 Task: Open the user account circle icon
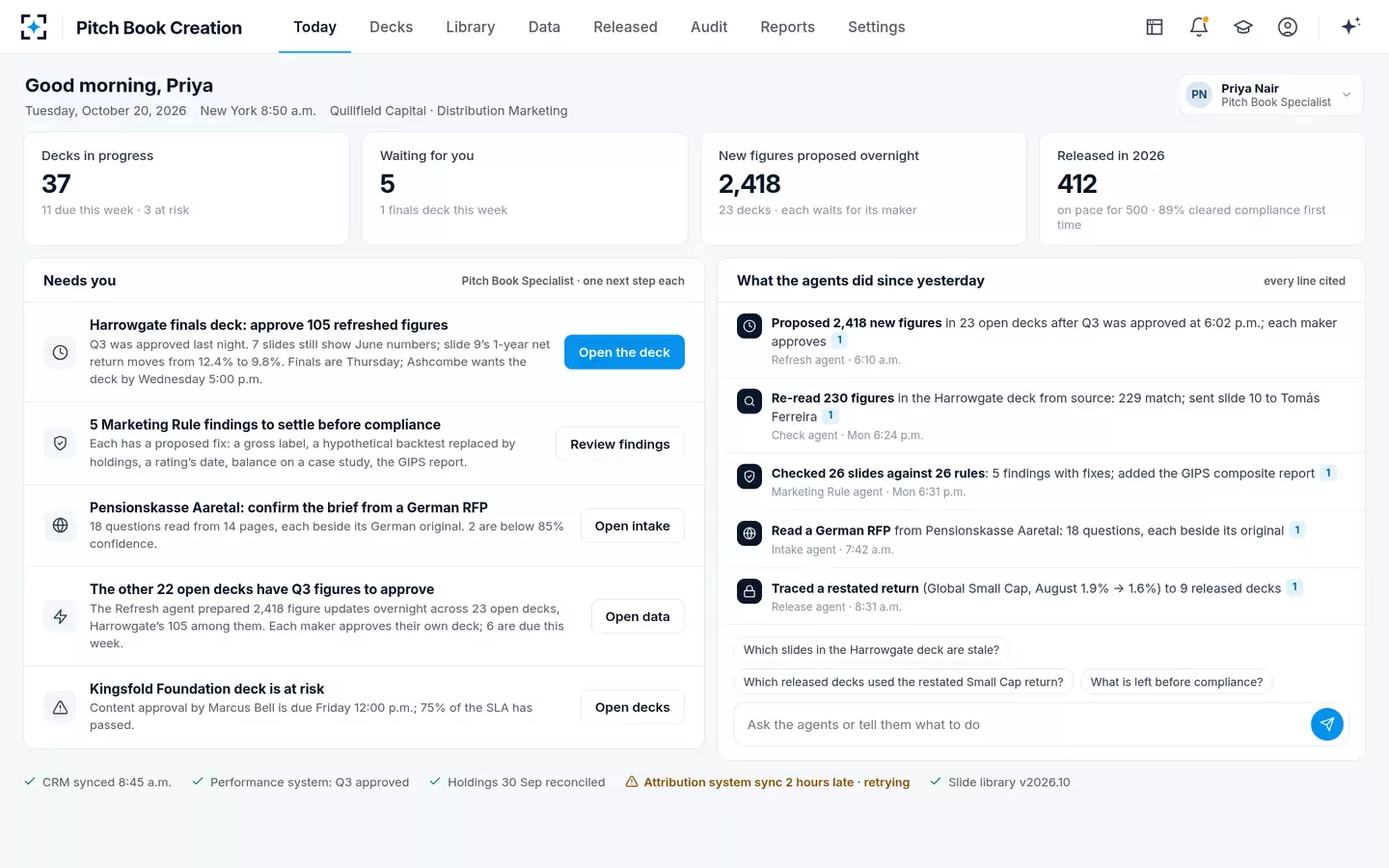pyautogui.click(x=1288, y=27)
